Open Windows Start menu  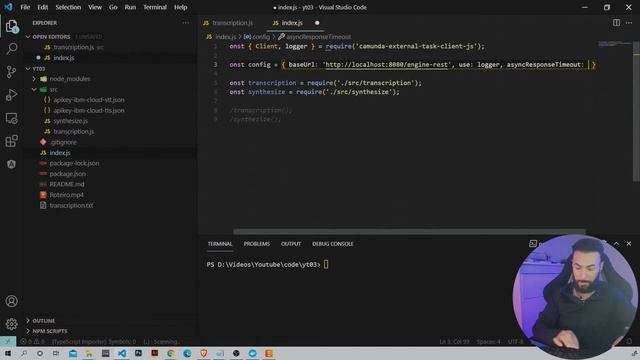click(x=8, y=353)
